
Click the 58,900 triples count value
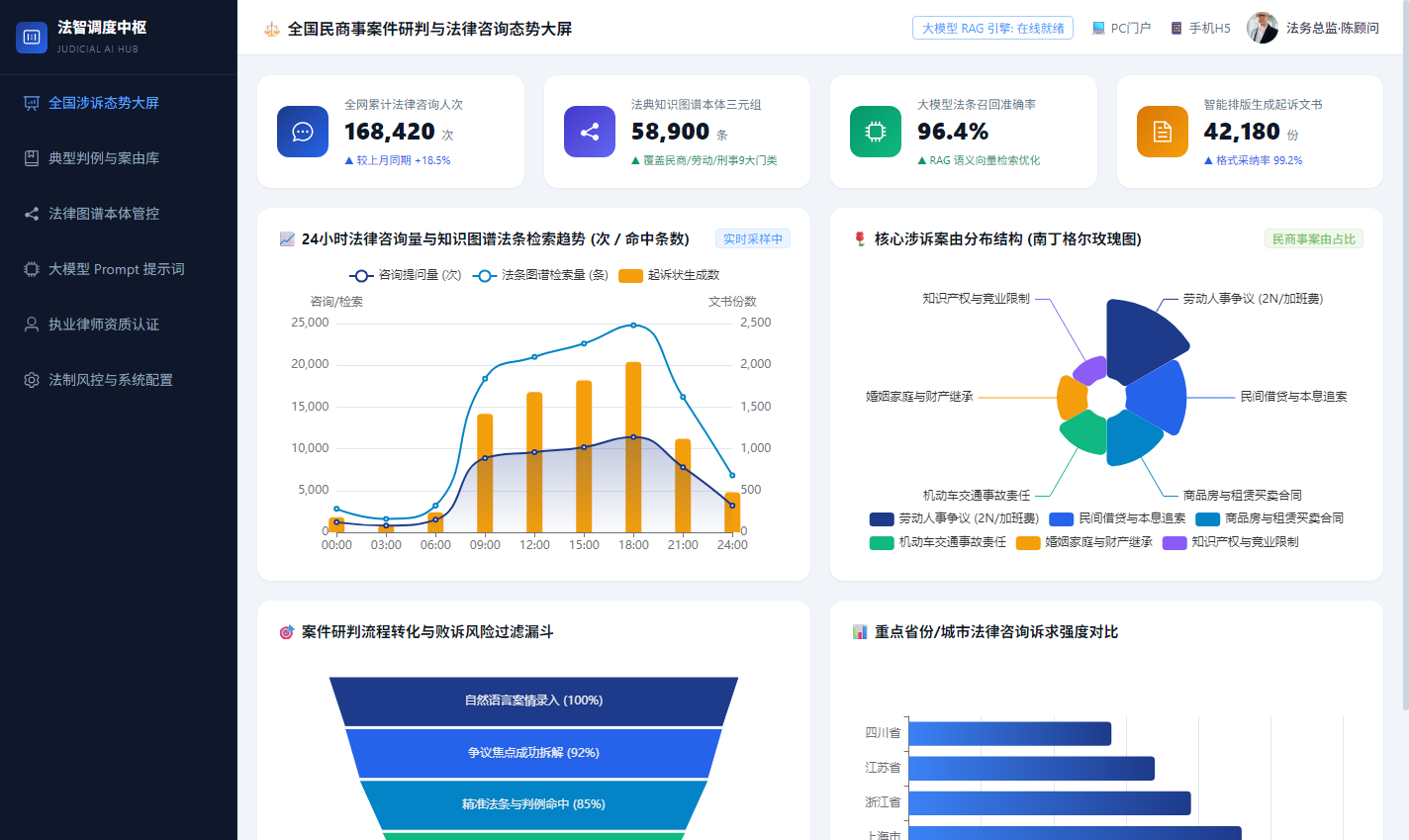[671, 132]
